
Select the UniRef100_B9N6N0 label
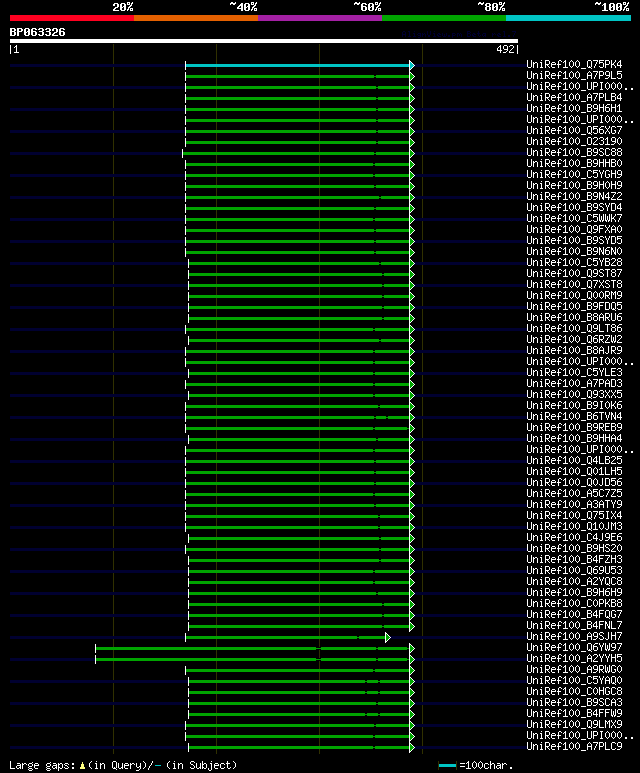(x=574, y=251)
